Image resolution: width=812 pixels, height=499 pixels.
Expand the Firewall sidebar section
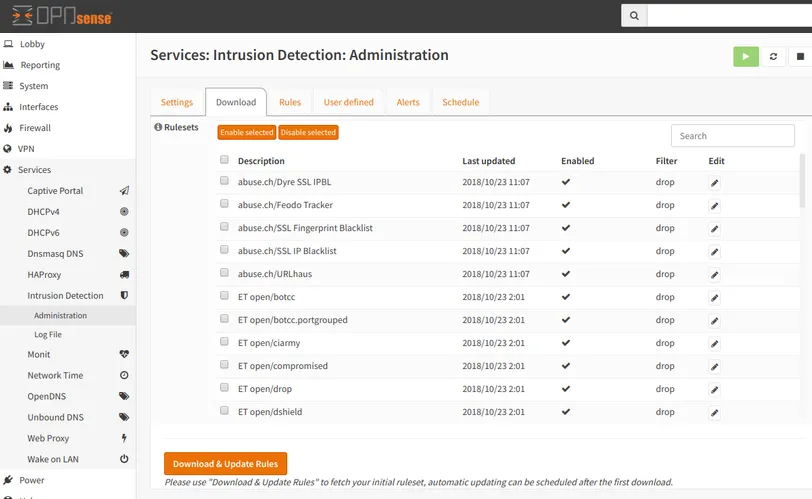click(35, 128)
